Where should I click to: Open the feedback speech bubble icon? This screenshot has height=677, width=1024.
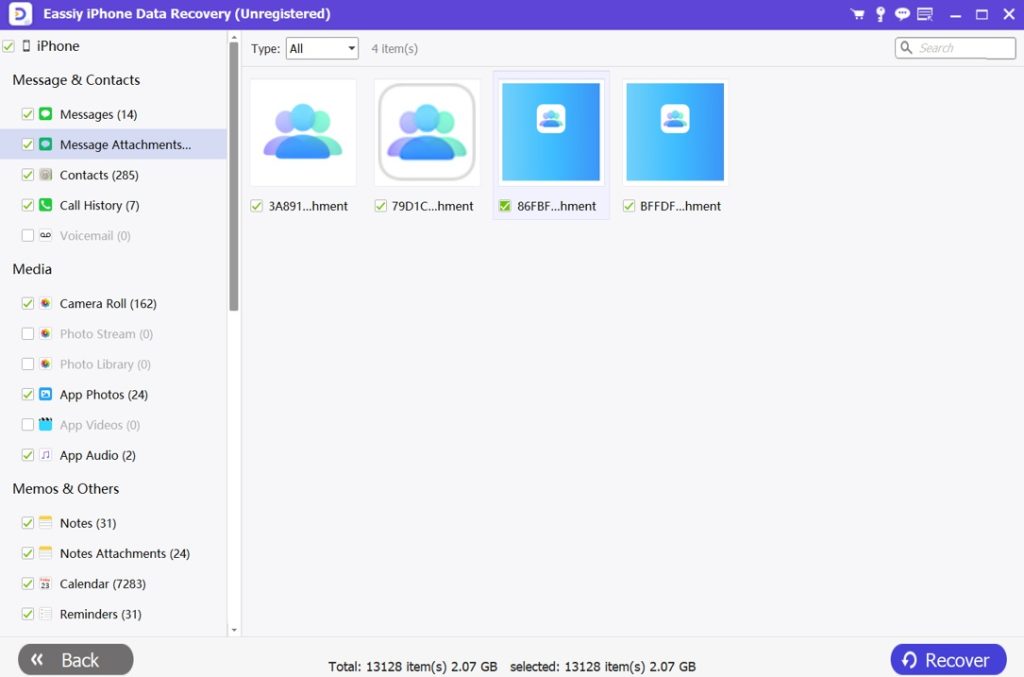click(902, 14)
